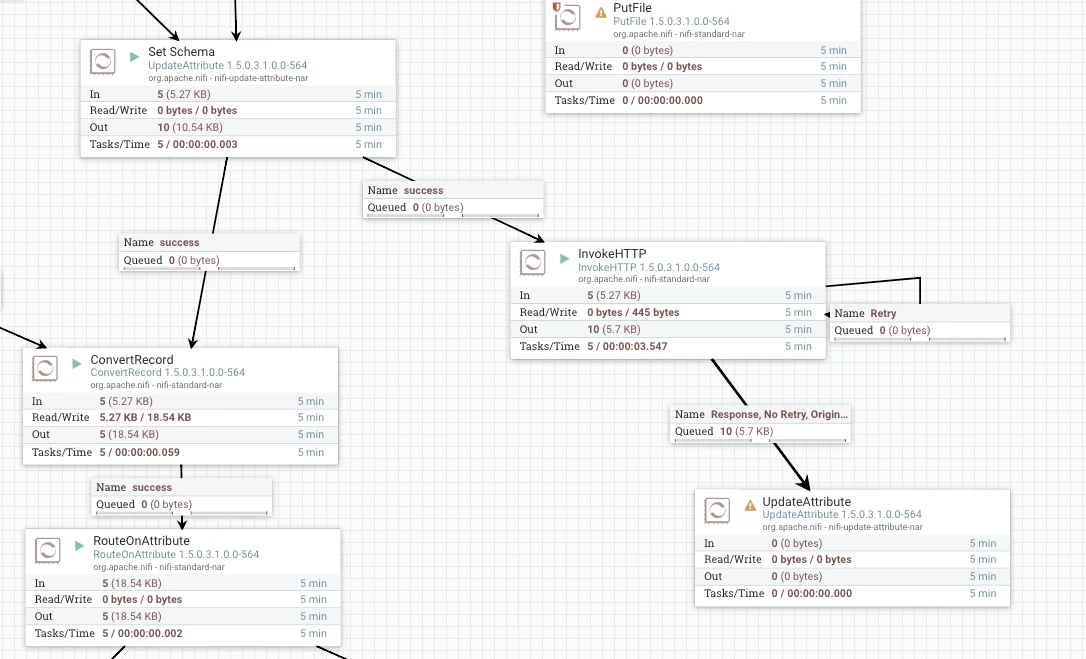The image size is (1086, 659).
Task: Select the RouteOnAttribute processor title
Action: (141, 541)
